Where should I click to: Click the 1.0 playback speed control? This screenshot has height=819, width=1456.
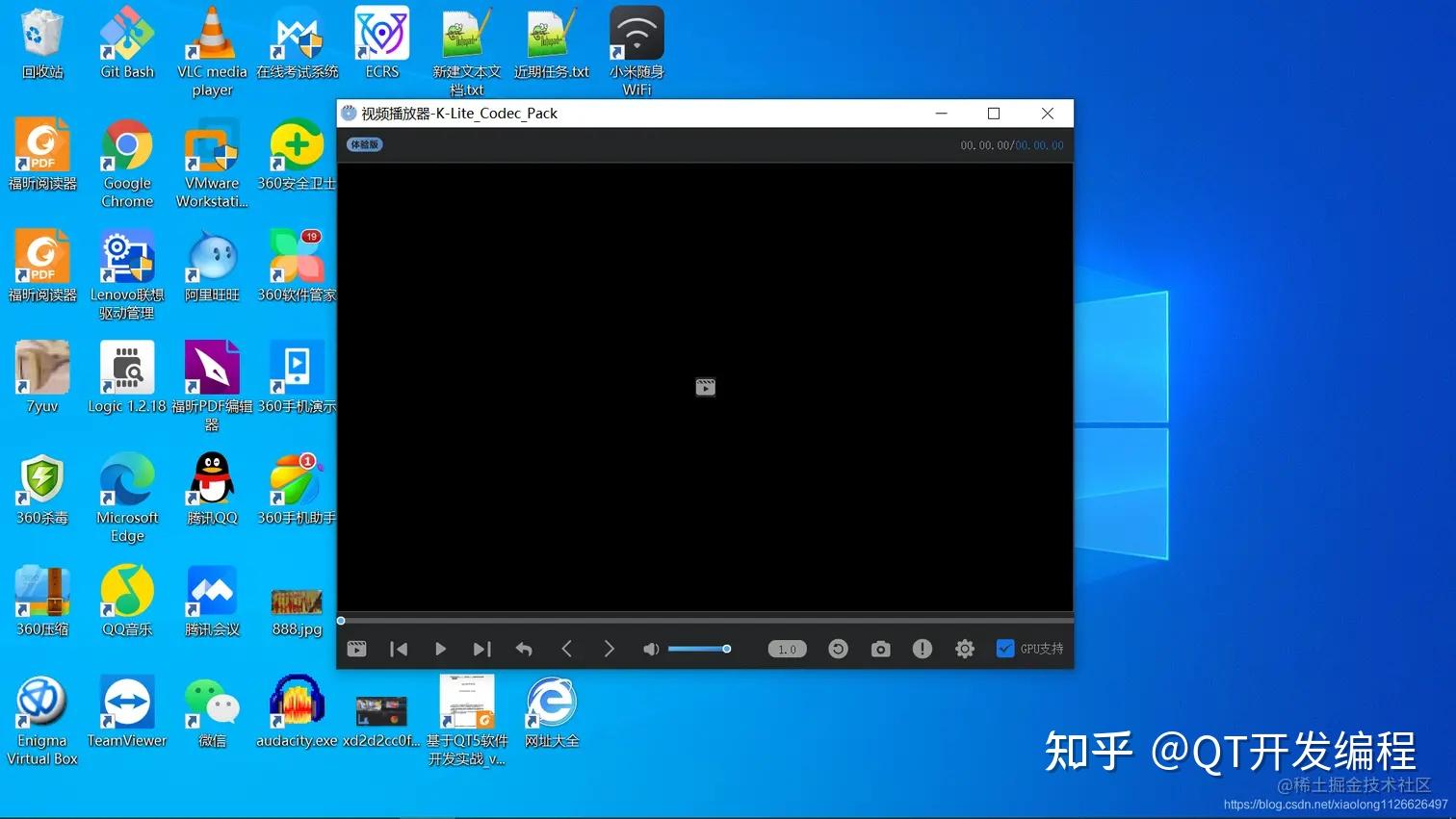tap(786, 648)
